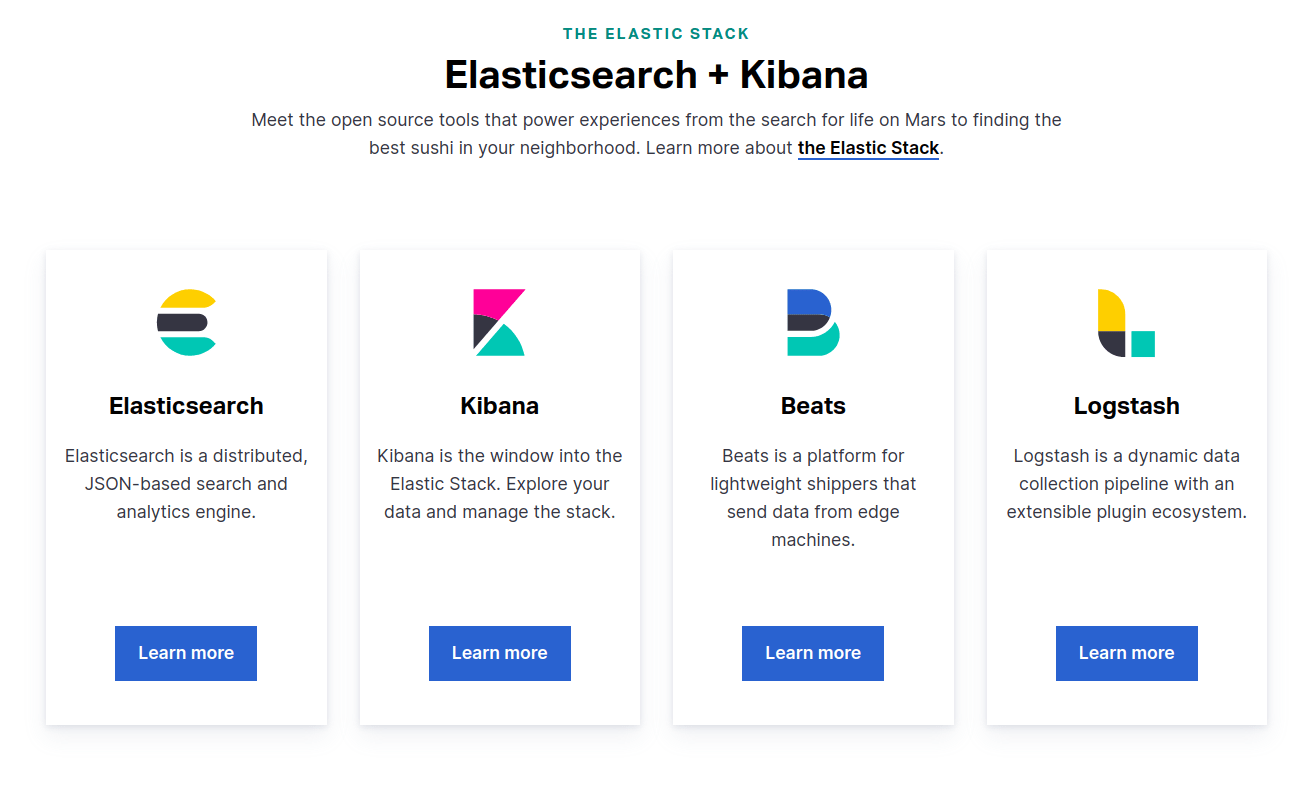This screenshot has height=794, width=1311.
Task: Click Logstash description about data pipeline
Action: pyautogui.click(x=1126, y=484)
